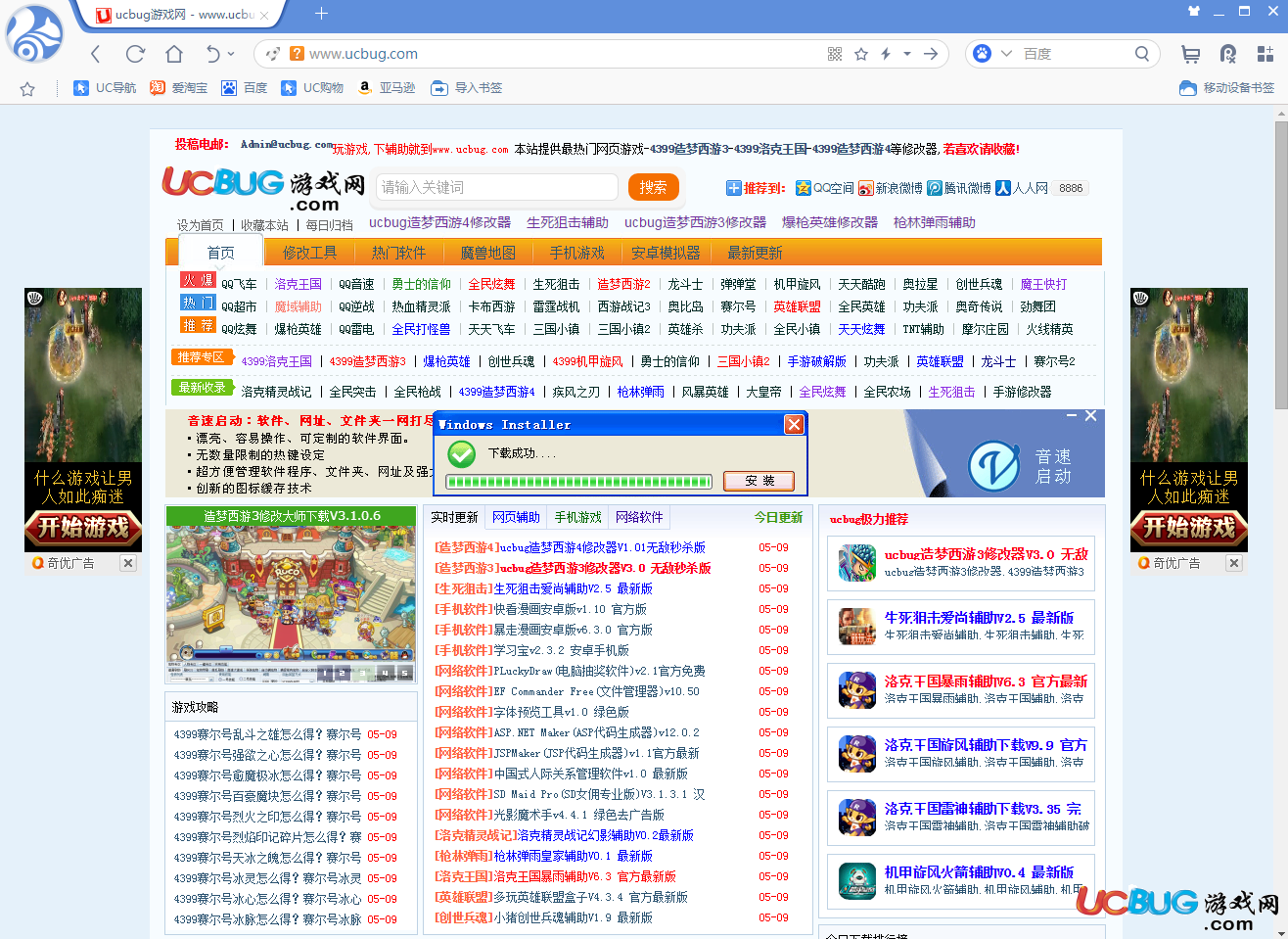Open the extensions grid icon
This screenshot has height=939, width=1288.
(1265, 54)
